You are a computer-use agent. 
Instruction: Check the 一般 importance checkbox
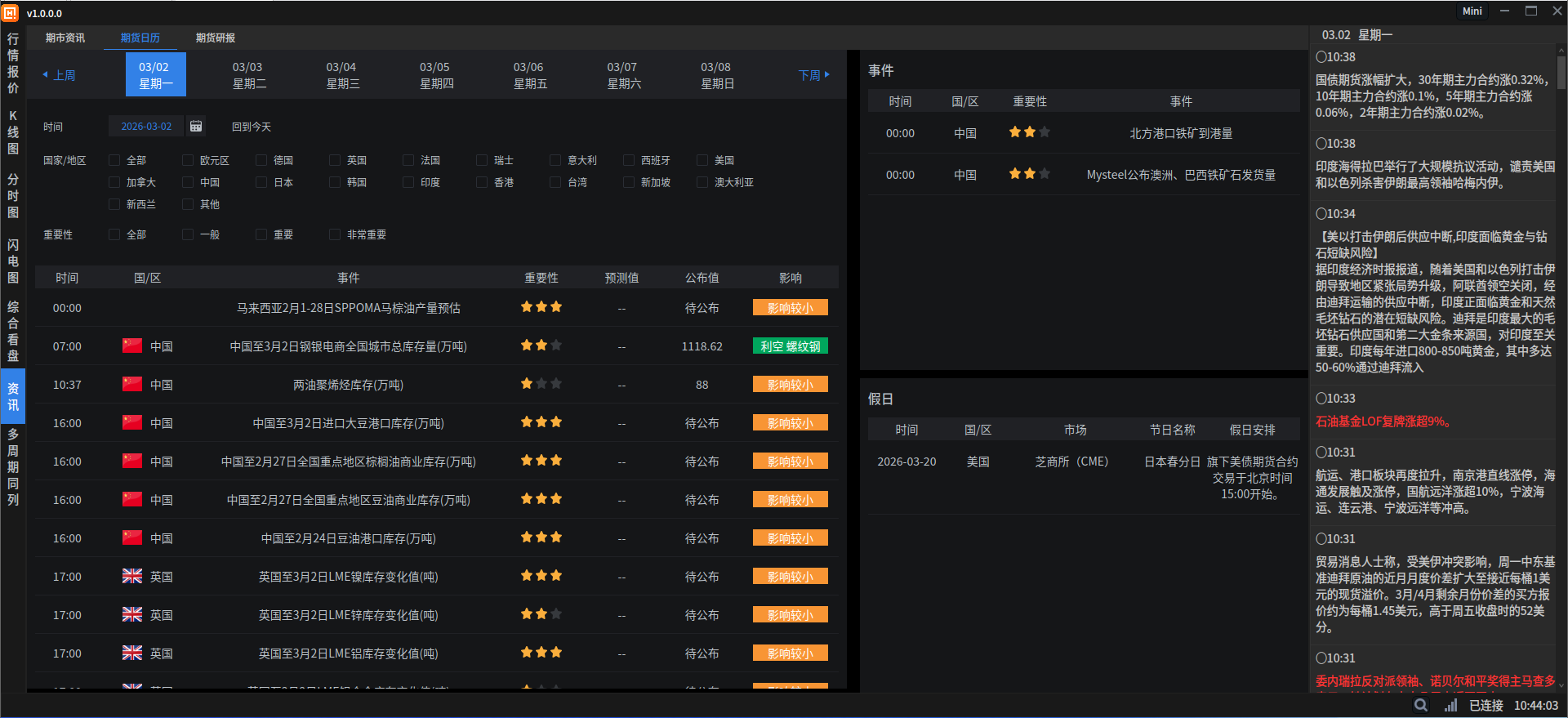188,234
